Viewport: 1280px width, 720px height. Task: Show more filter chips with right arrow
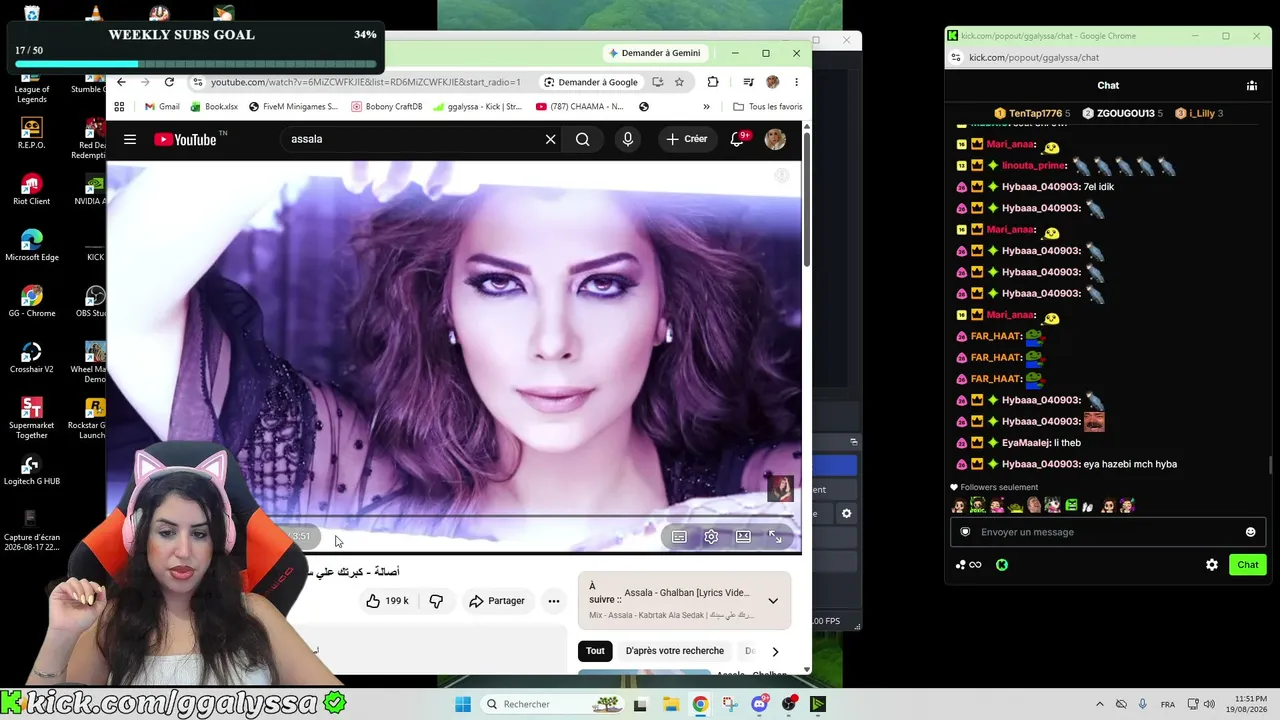(775, 651)
